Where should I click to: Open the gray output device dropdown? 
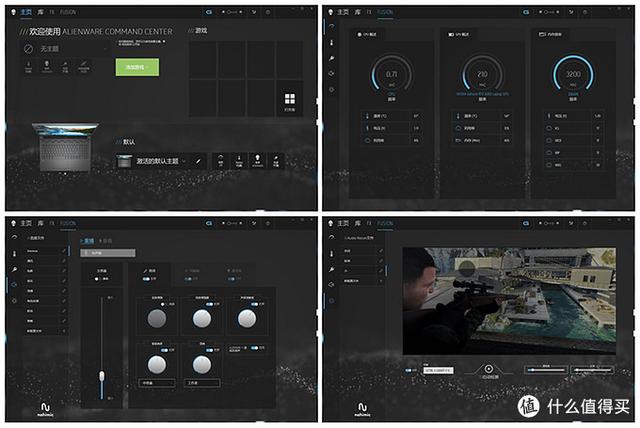(x=108, y=253)
